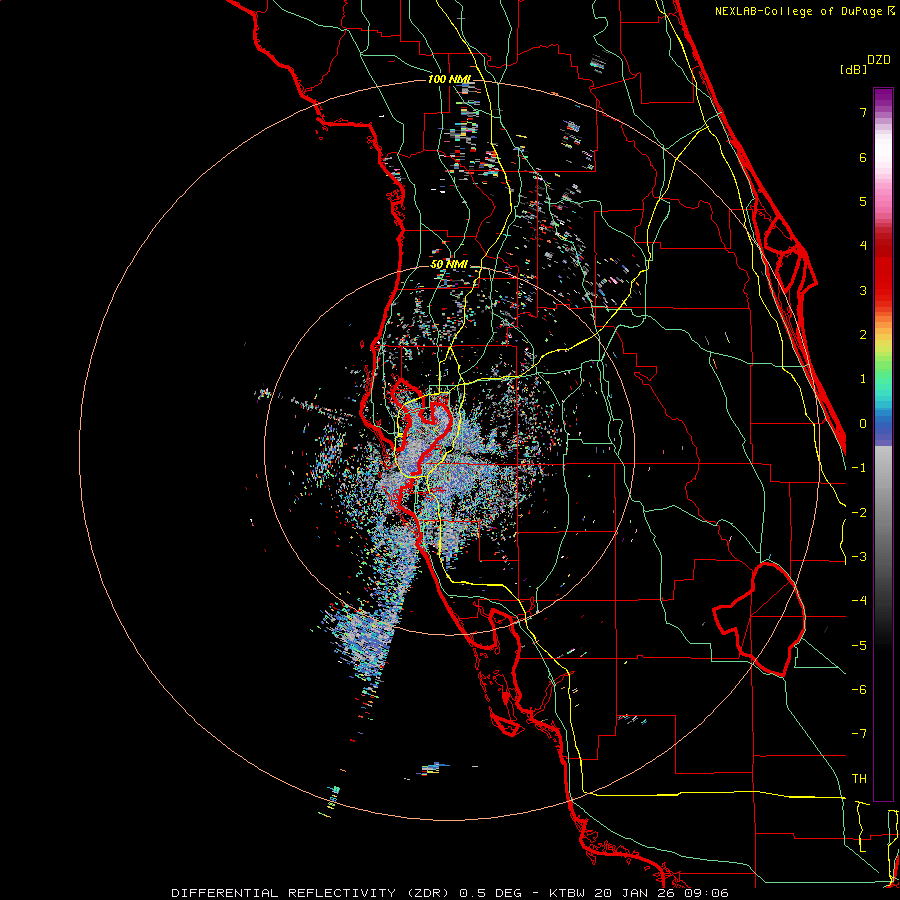Click the 50 NMI range ring label

[449, 265]
